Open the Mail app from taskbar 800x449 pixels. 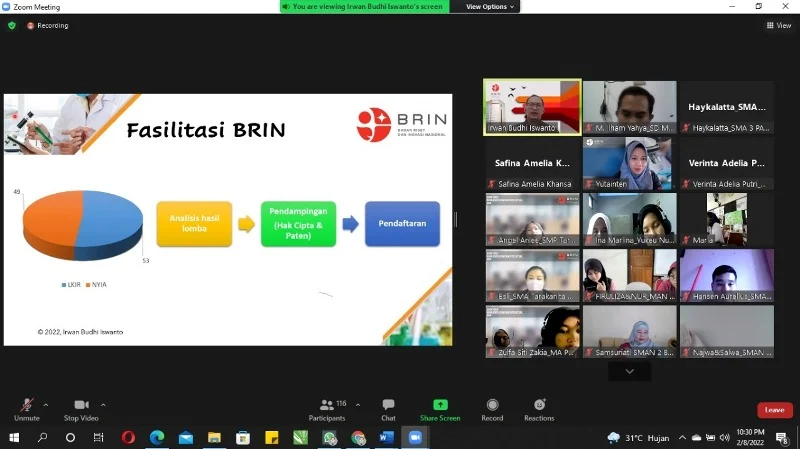[x=186, y=437]
